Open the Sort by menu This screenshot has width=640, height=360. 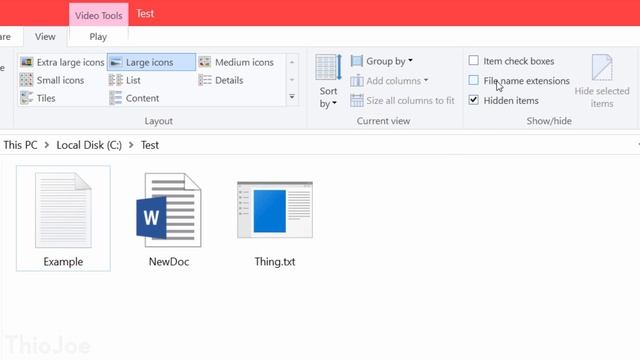point(328,82)
